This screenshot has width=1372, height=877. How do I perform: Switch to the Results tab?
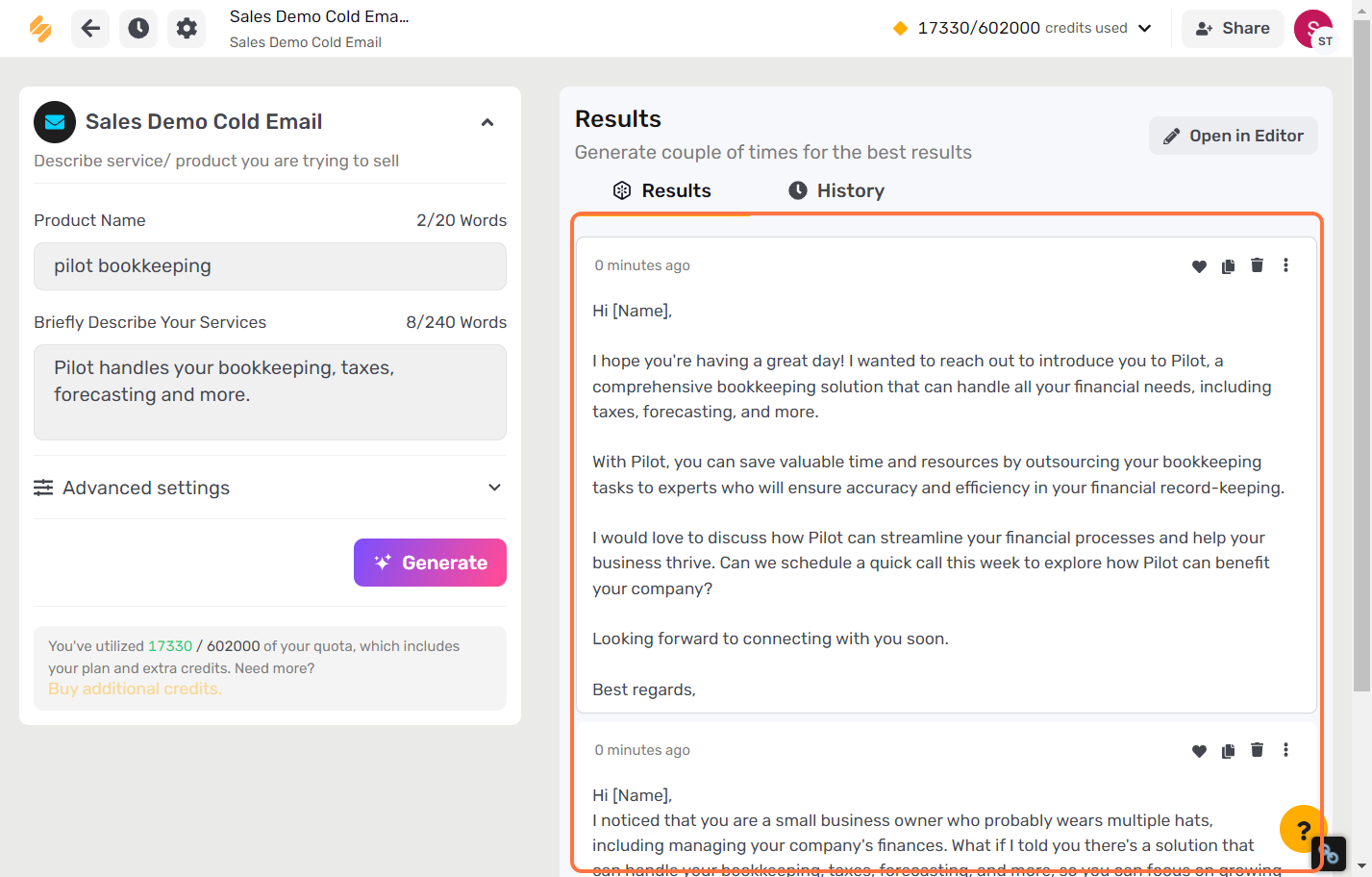(x=662, y=190)
